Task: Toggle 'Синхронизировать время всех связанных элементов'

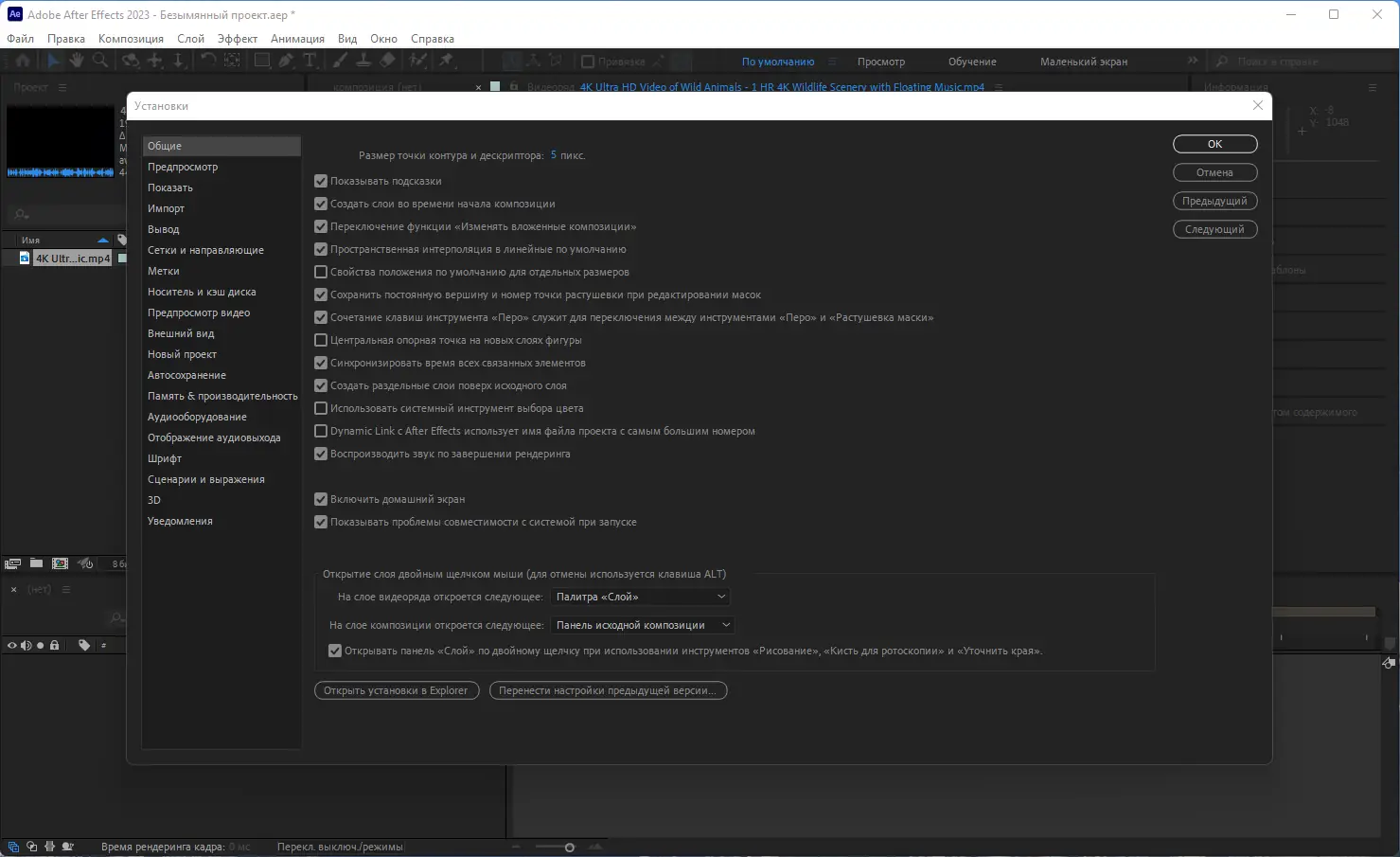Action: pyautogui.click(x=321, y=363)
